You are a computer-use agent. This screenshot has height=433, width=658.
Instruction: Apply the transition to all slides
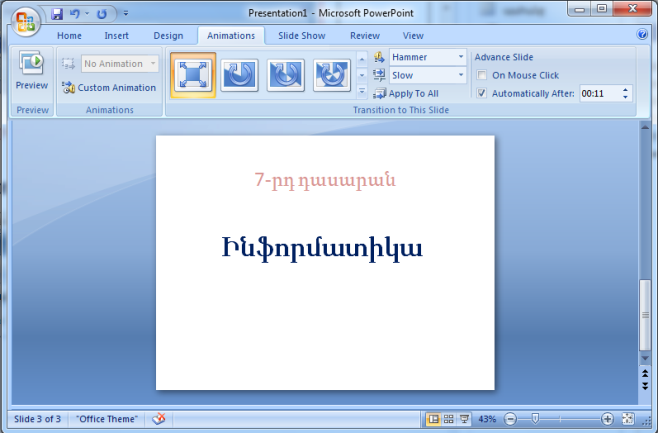(406, 94)
